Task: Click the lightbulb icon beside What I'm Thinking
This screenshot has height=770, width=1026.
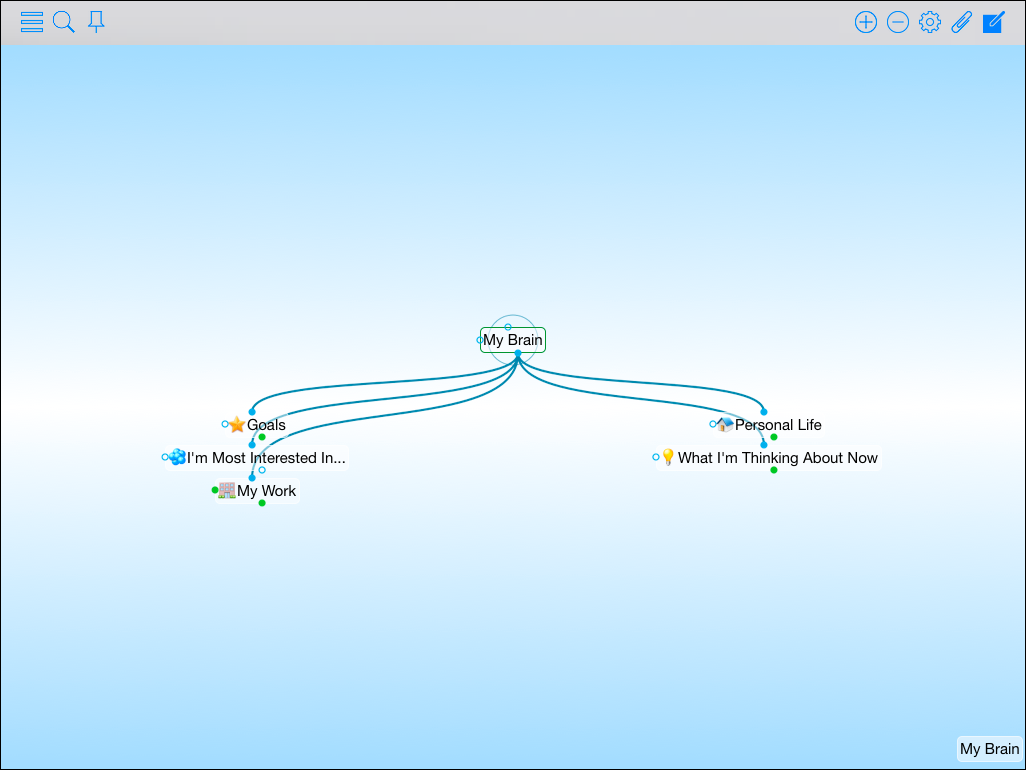Action: point(668,457)
